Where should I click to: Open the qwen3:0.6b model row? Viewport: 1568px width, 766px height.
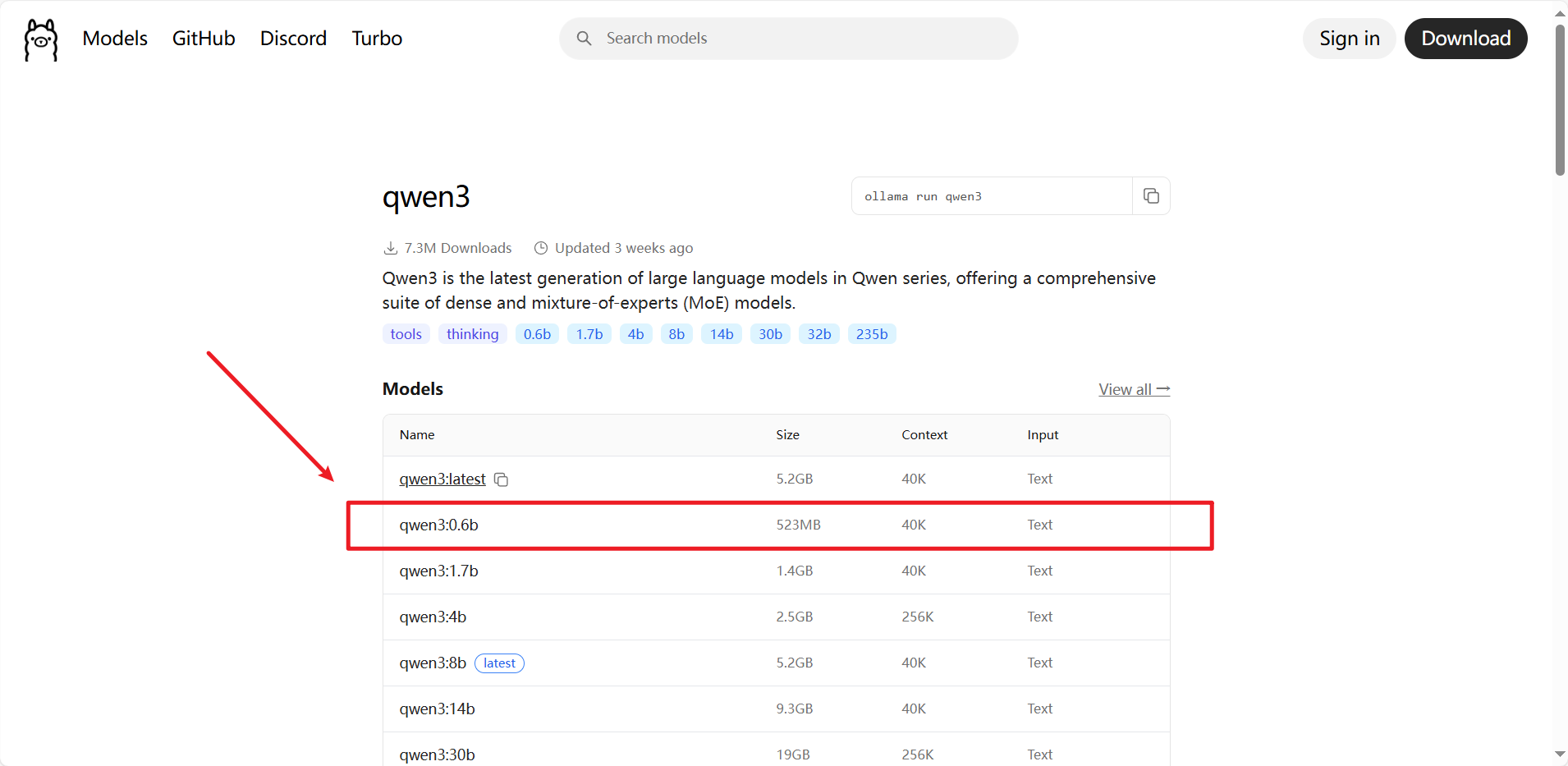pos(776,525)
